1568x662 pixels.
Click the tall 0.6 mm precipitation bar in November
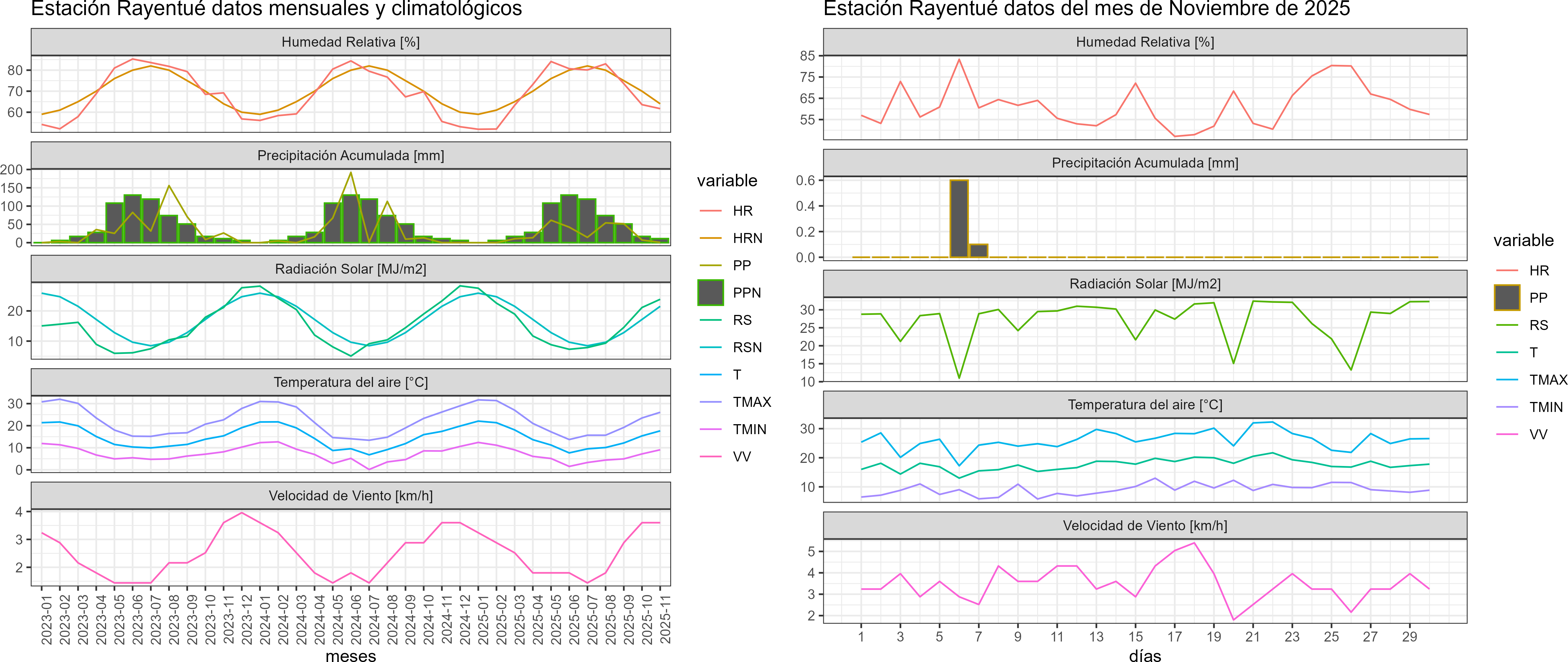point(959,218)
